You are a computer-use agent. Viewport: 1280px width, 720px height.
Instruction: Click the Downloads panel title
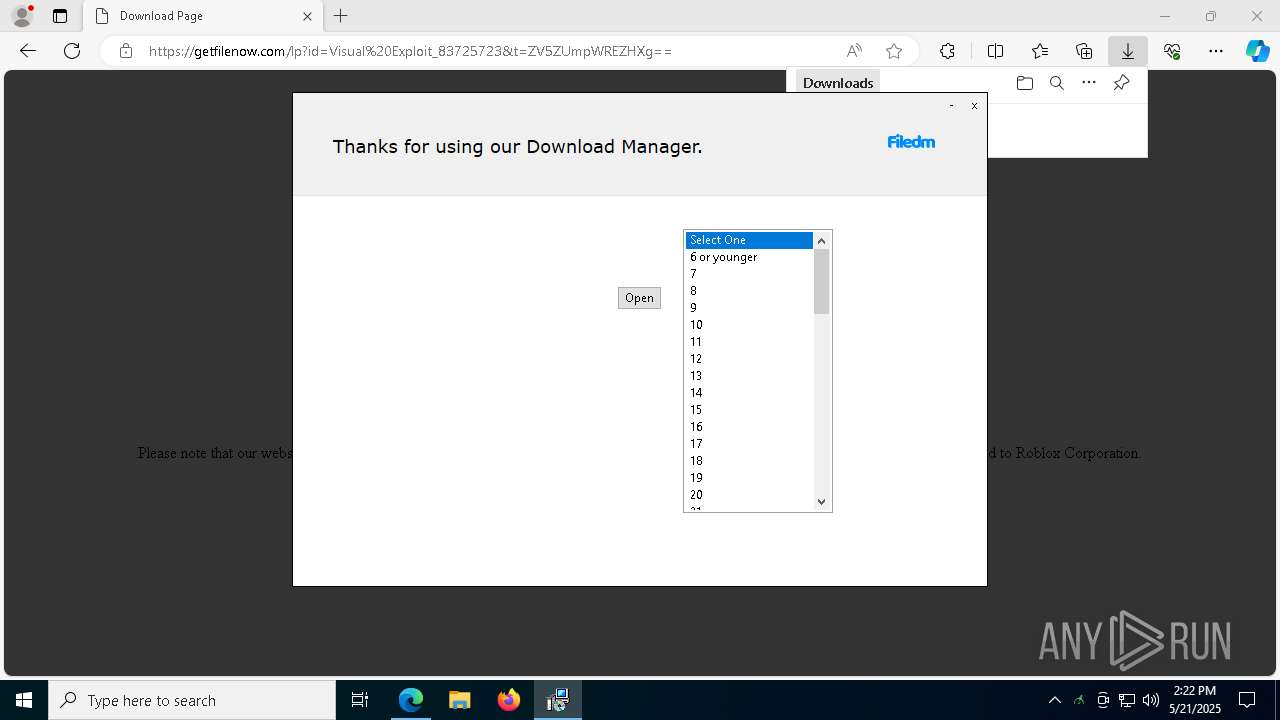(x=838, y=83)
